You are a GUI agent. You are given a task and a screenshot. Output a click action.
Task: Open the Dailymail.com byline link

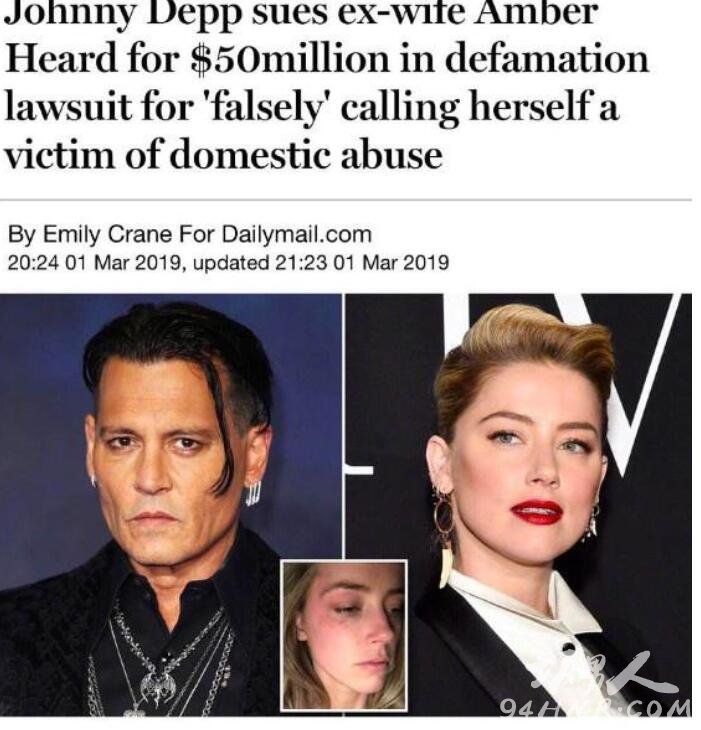[296, 234]
